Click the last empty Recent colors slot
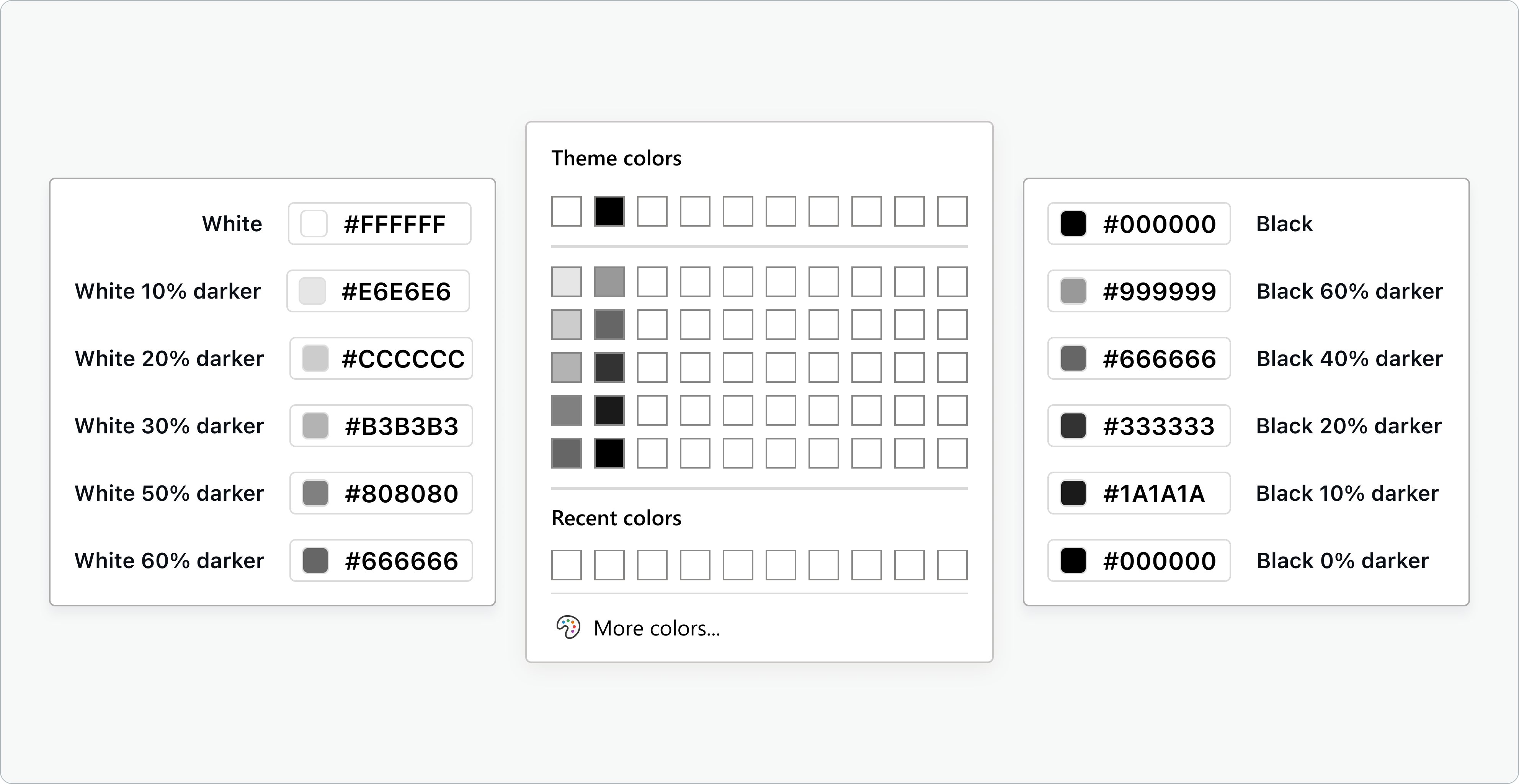The height and width of the screenshot is (784, 1519). pos(952,565)
